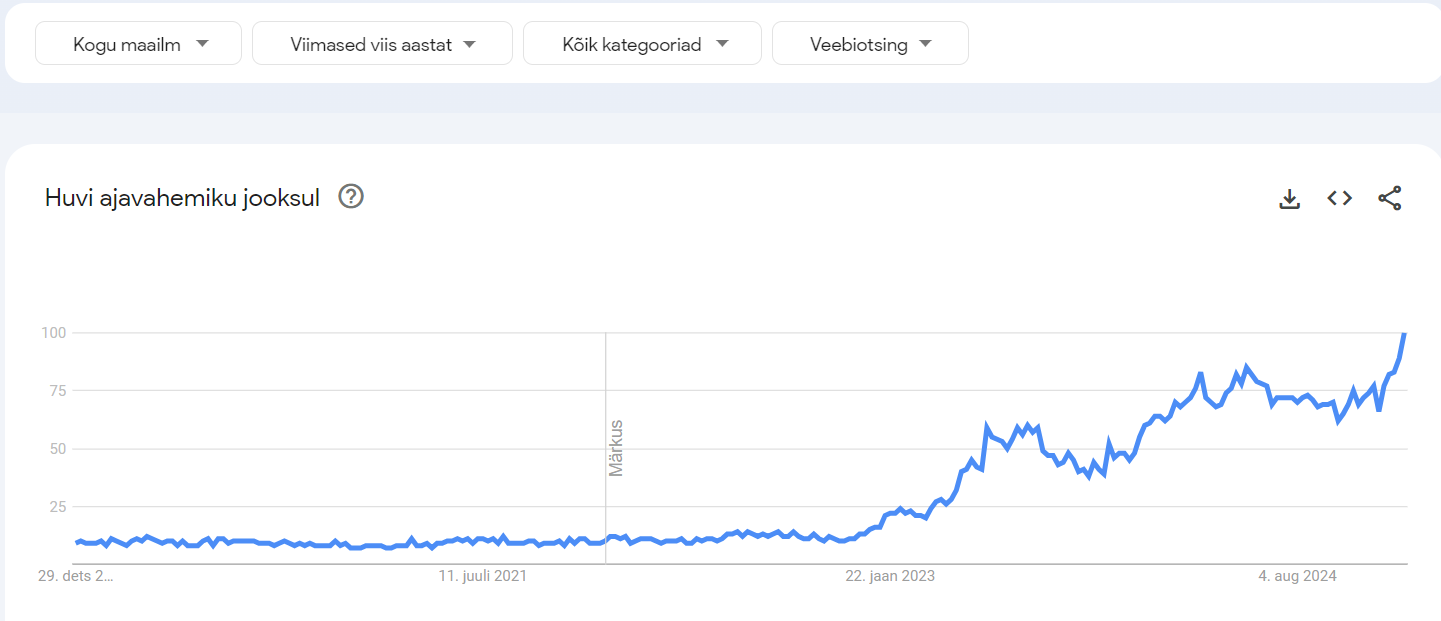Click the 29. dets date label
This screenshot has height=621, width=1441.
(76, 576)
